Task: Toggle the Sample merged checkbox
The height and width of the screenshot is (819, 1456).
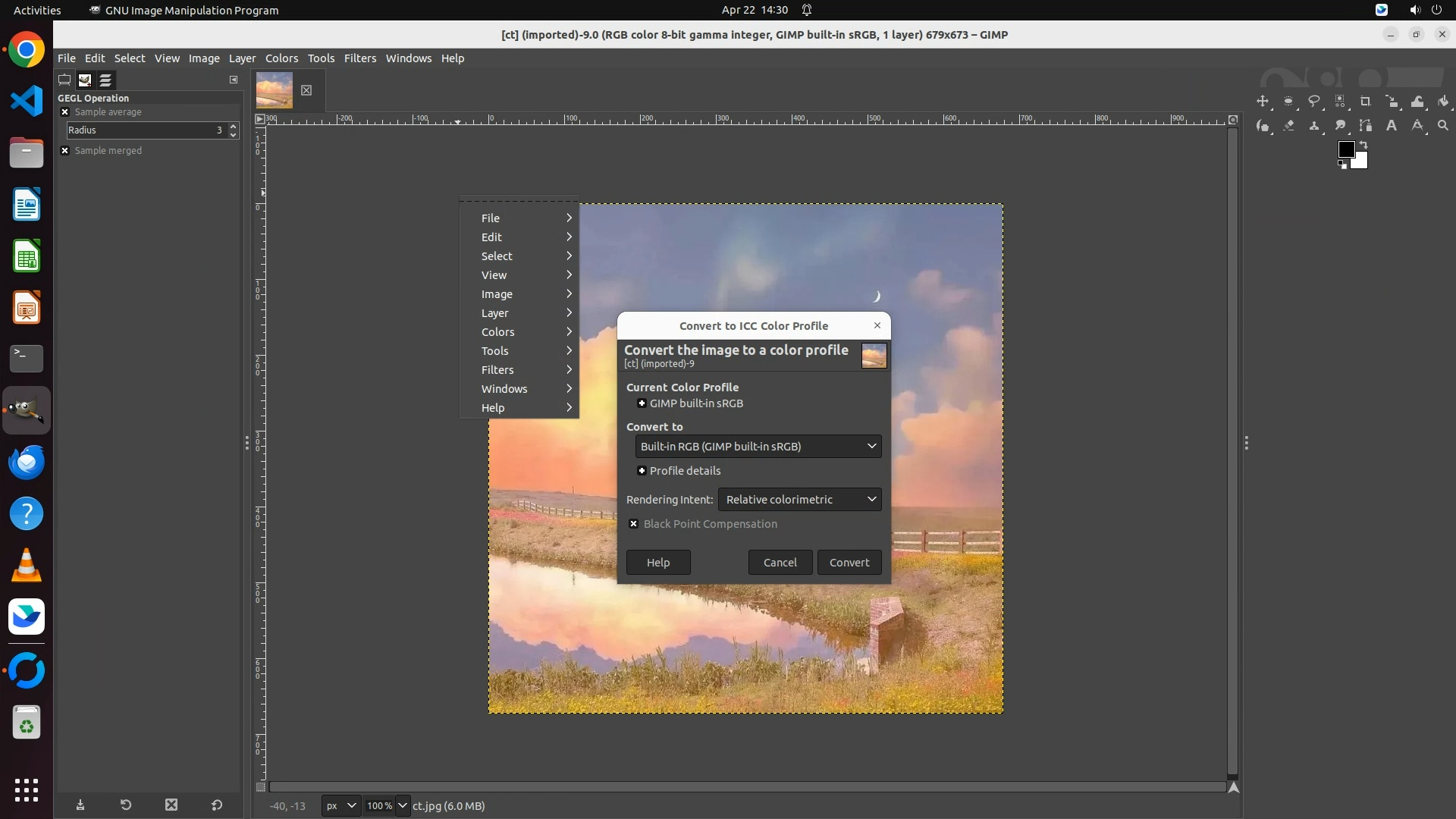Action: pos(65,151)
